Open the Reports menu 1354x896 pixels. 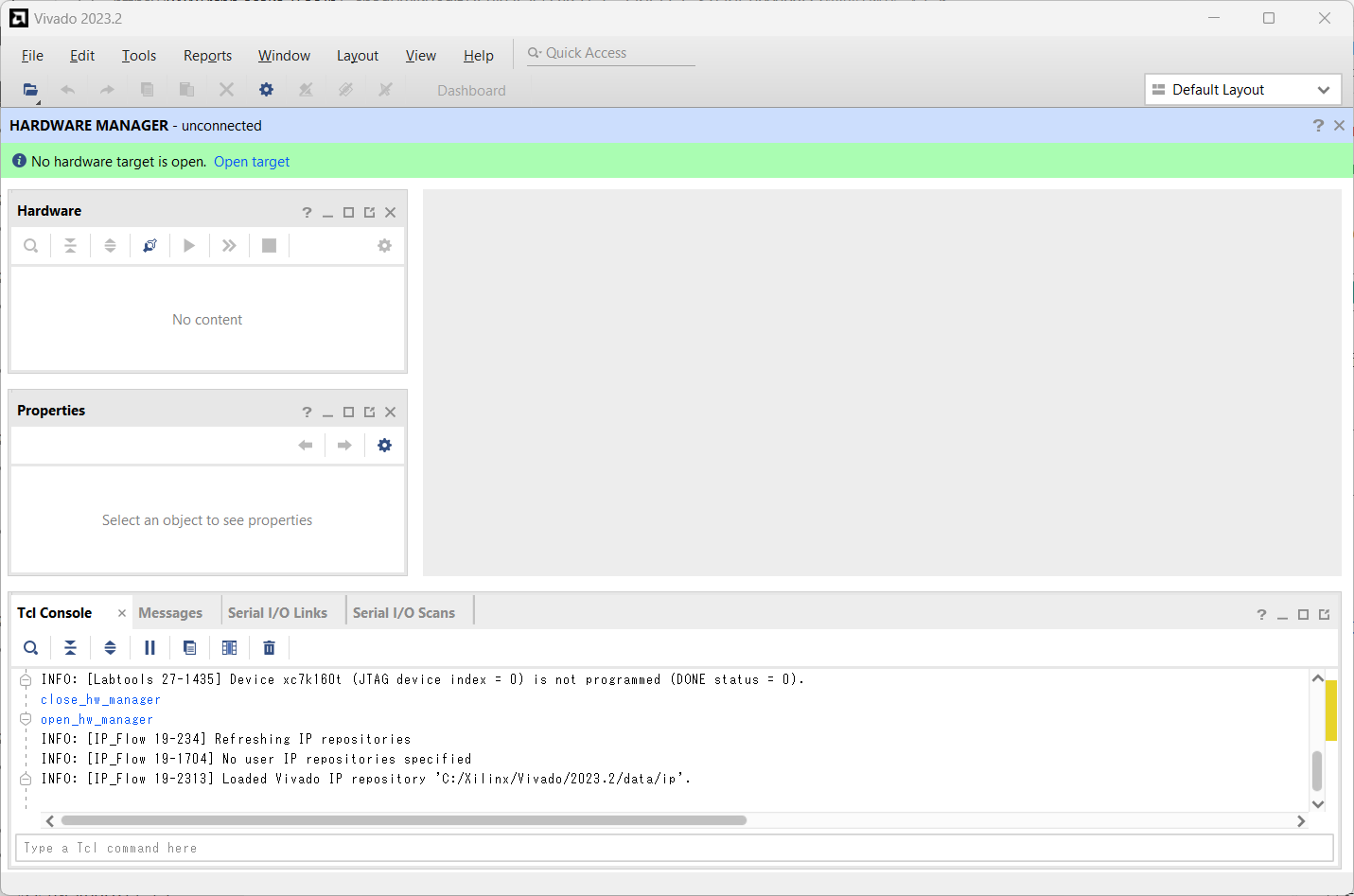point(207,56)
